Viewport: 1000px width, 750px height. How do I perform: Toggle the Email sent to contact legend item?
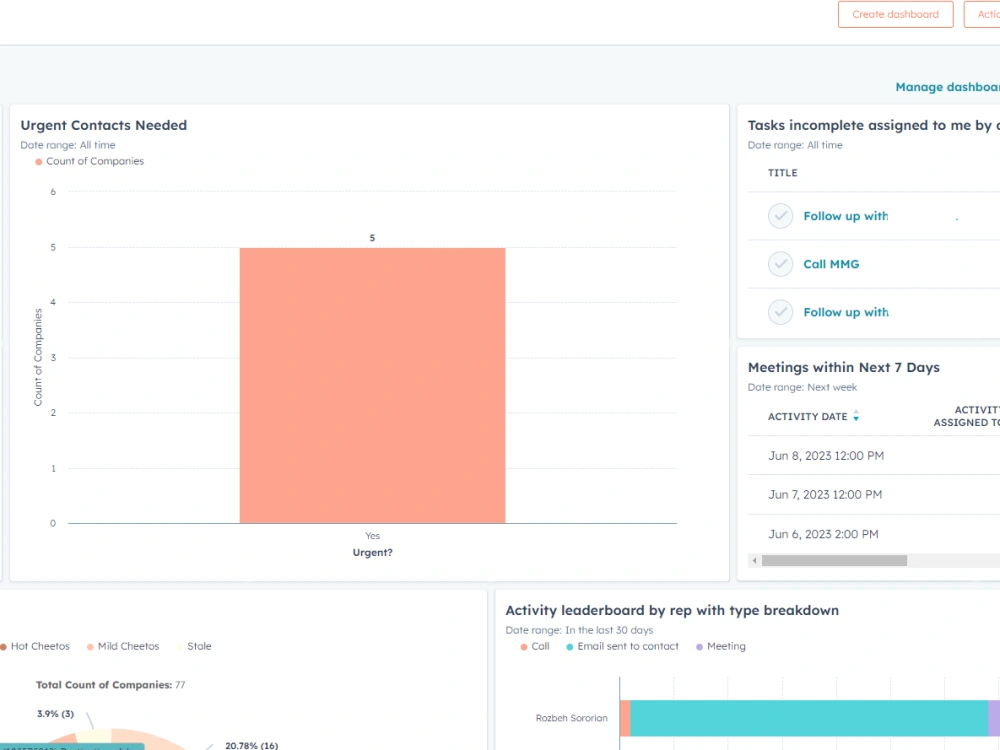point(622,646)
